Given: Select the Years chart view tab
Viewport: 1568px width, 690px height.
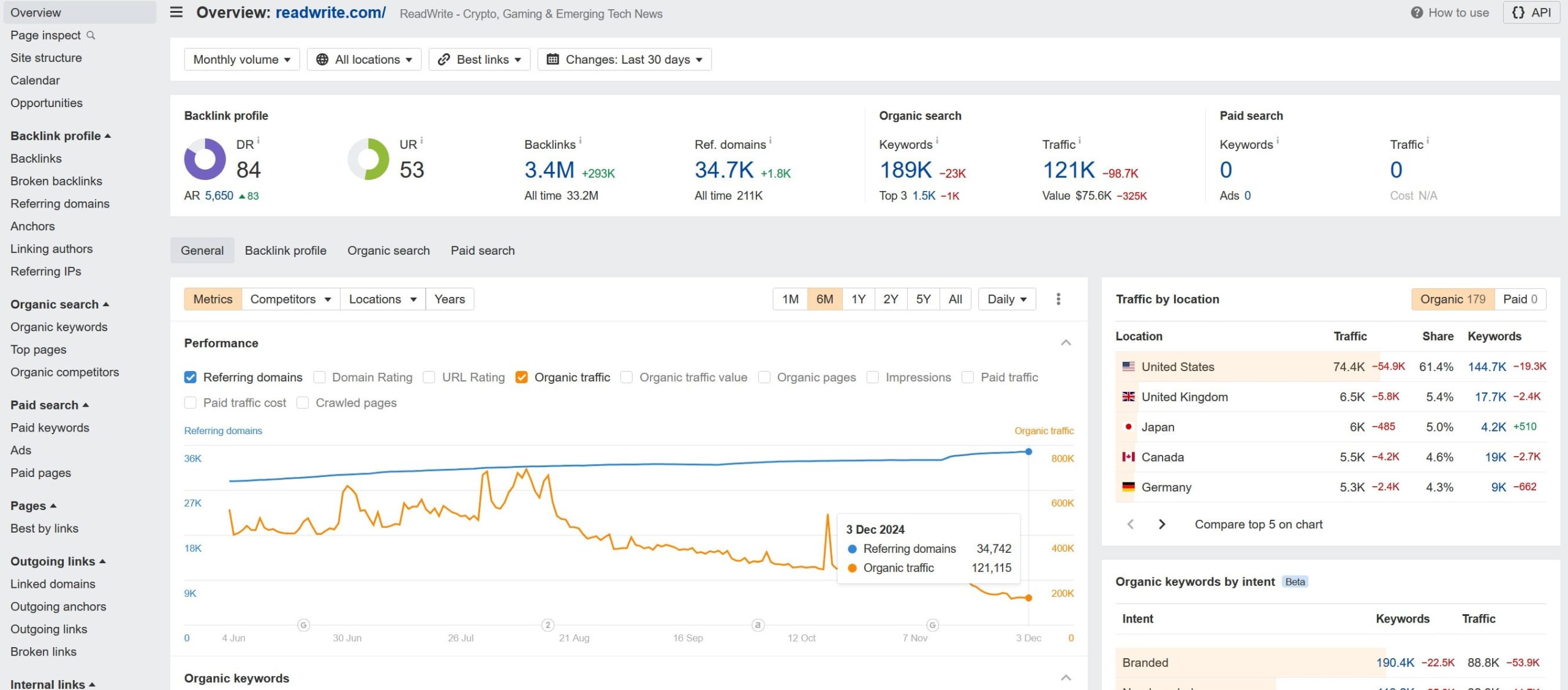Looking at the screenshot, I should click(x=450, y=299).
